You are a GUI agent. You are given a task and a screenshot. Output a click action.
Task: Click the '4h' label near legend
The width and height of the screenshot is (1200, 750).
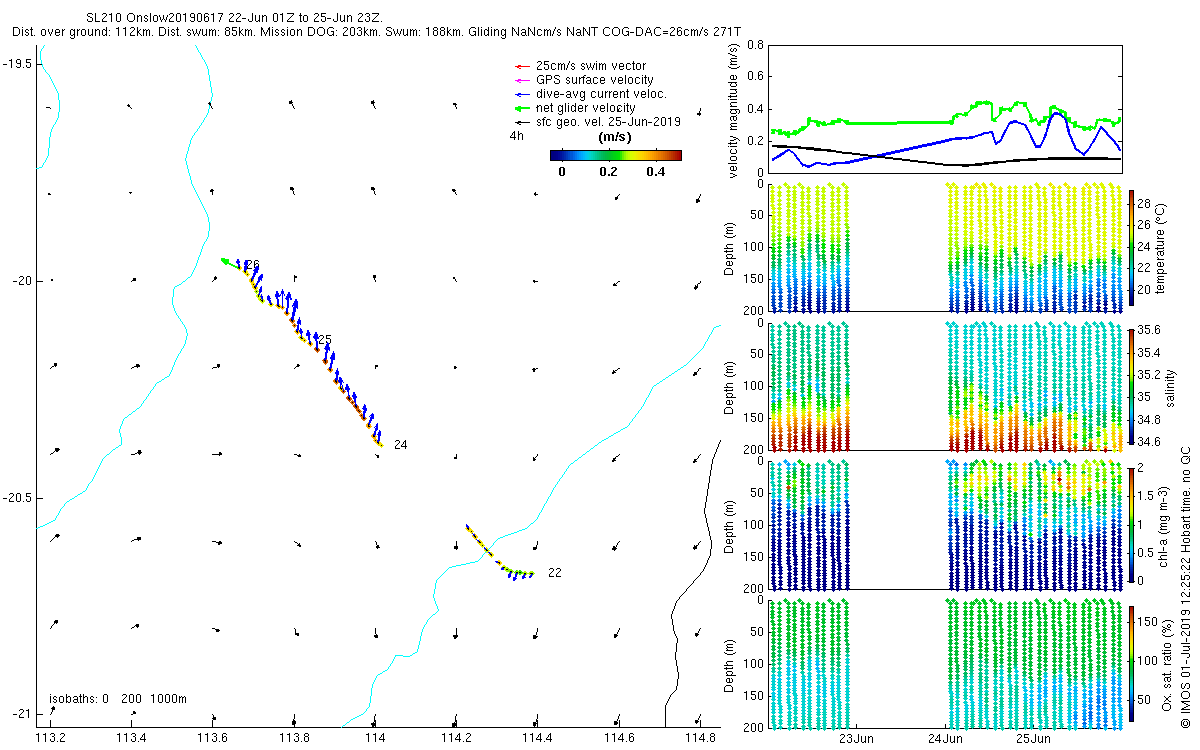pos(516,136)
